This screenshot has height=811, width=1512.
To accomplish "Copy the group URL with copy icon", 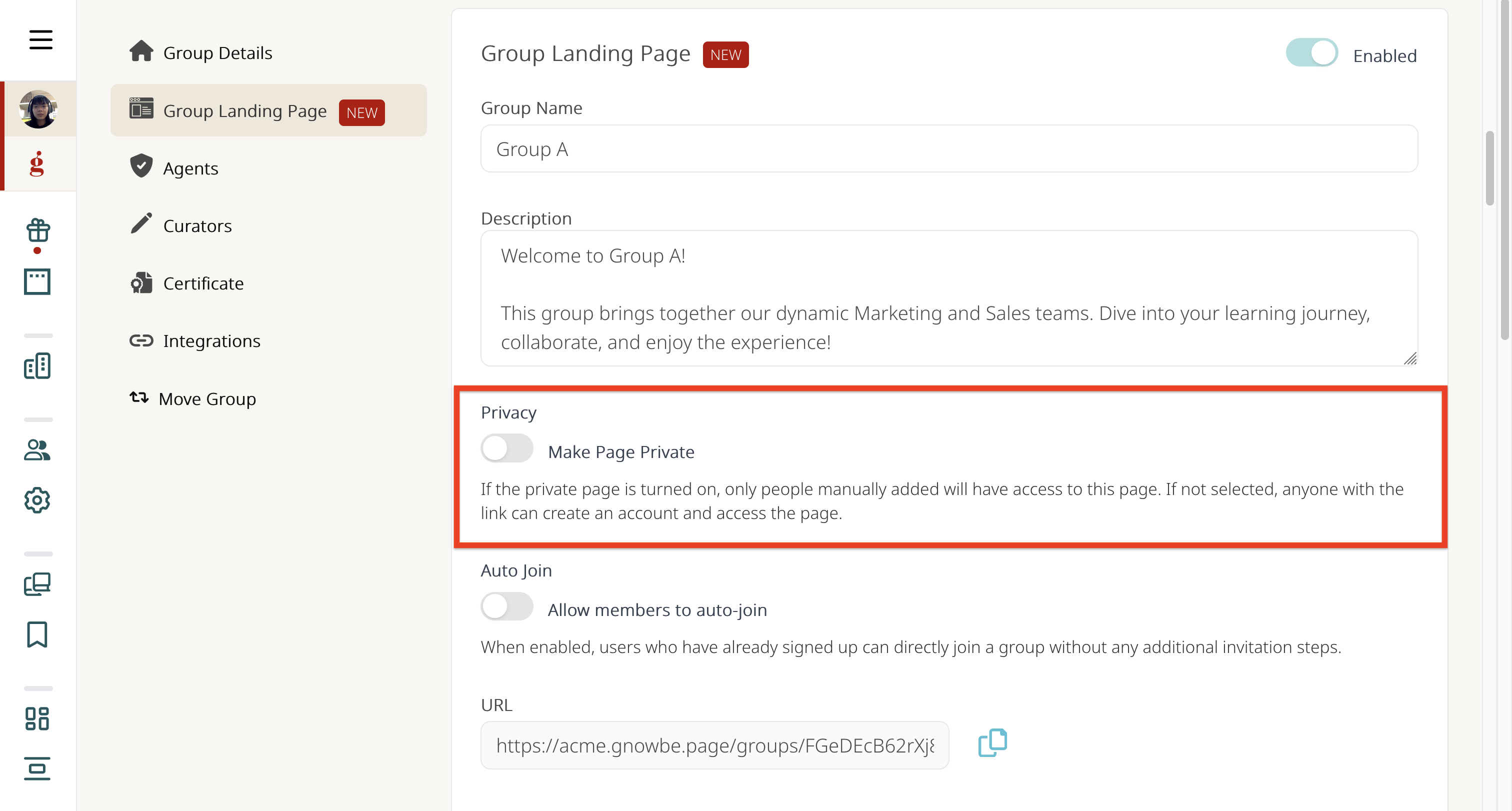I will pos(992,743).
